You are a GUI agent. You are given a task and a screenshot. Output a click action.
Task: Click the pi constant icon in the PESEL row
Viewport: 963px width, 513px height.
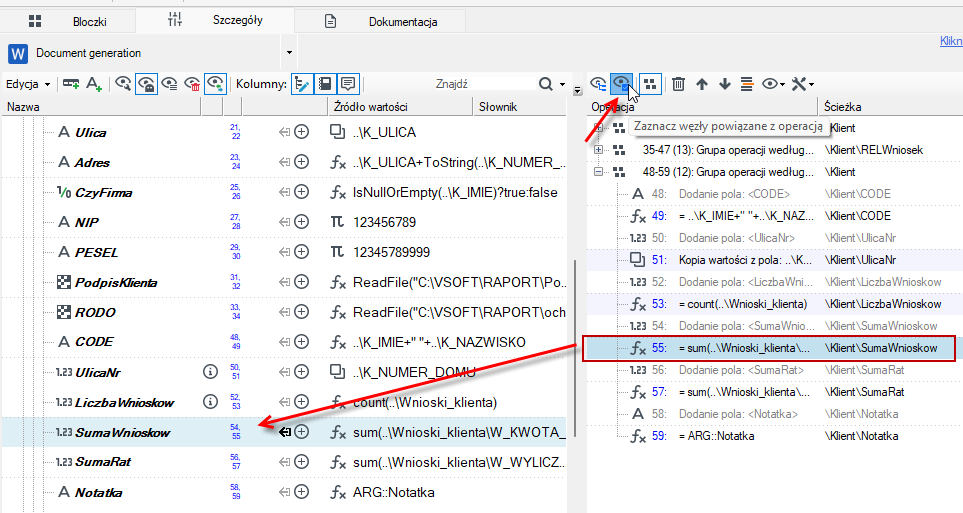coord(337,252)
